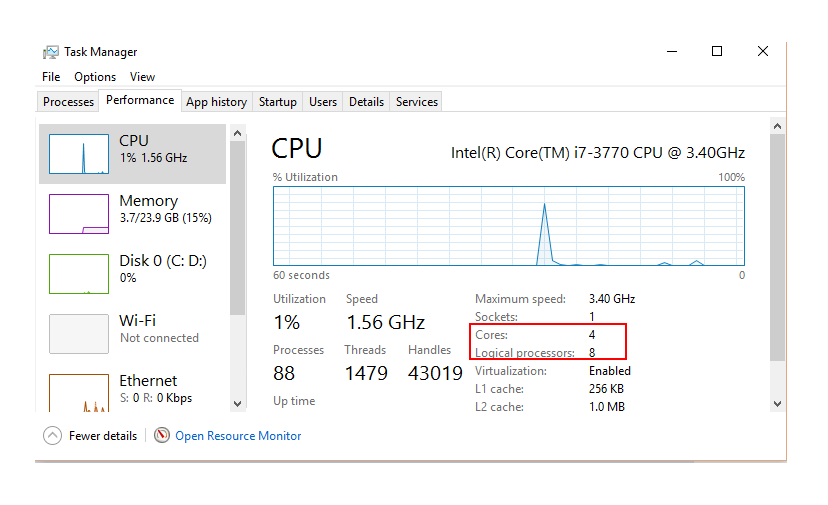The image size is (828, 505).
Task: Select the Memory usage graph thumbnail
Action: pyautogui.click(x=79, y=214)
